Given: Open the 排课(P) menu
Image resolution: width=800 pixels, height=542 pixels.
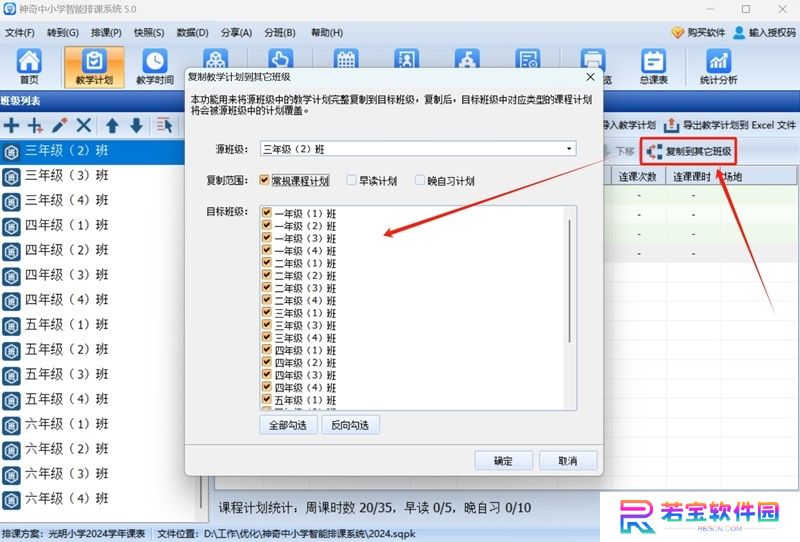Looking at the screenshot, I should [106, 33].
